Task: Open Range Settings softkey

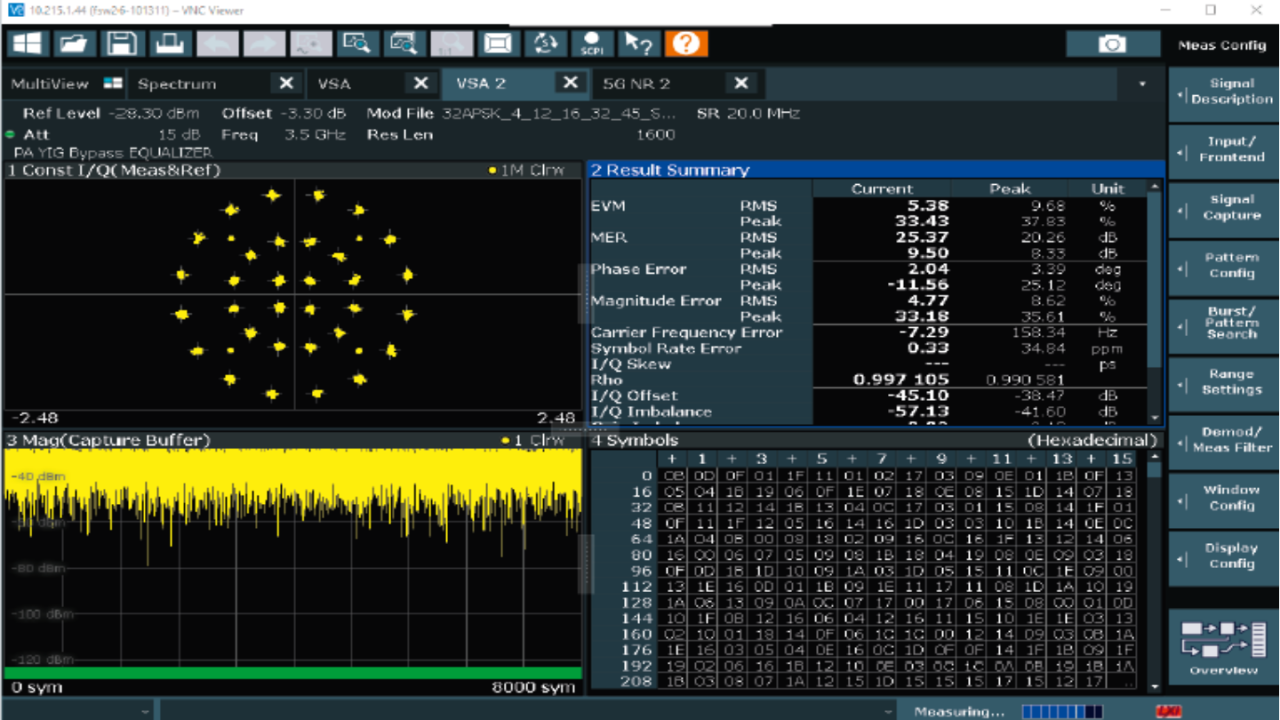Action: point(1223,382)
